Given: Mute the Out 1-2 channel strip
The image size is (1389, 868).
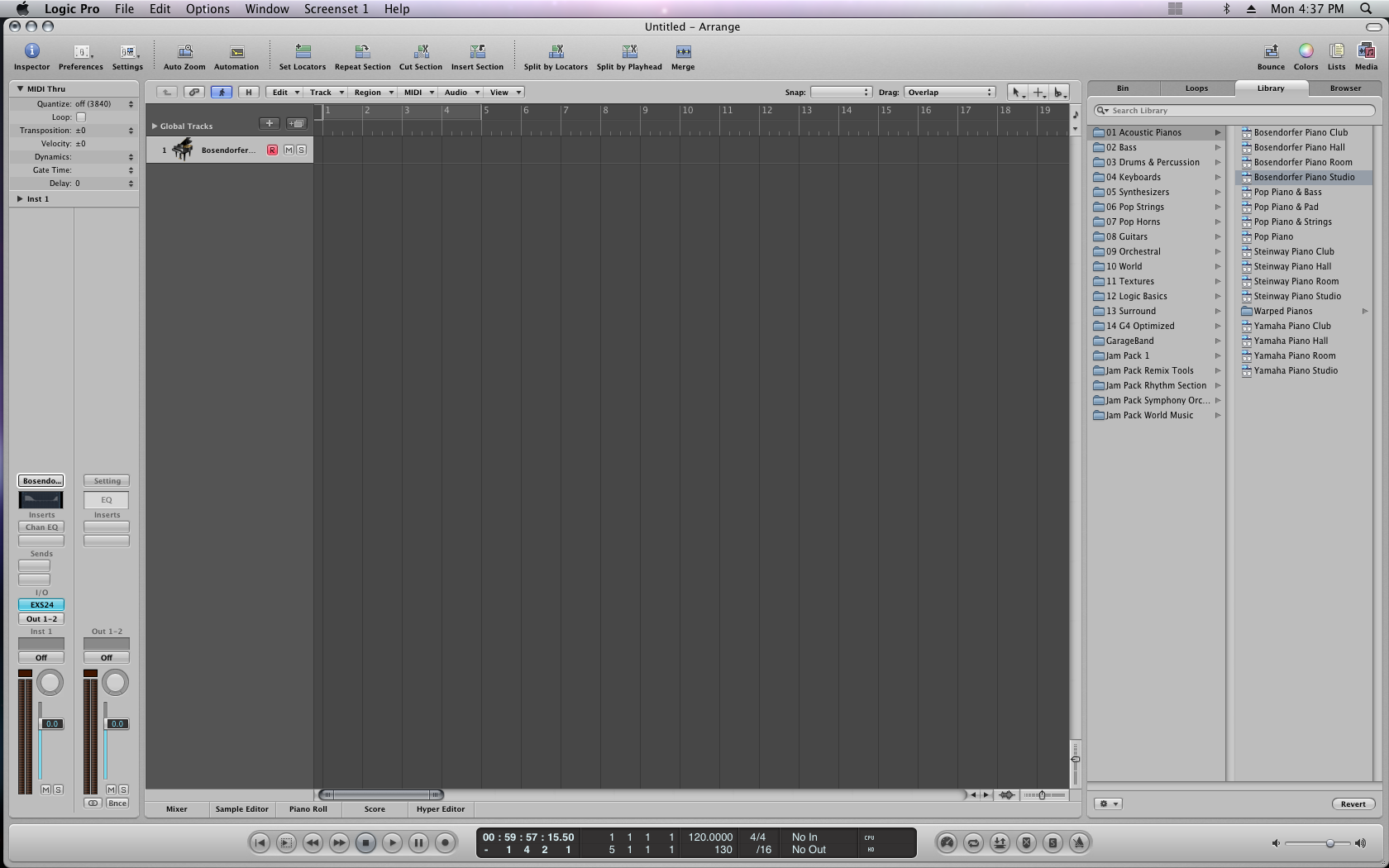Looking at the screenshot, I should (x=112, y=789).
